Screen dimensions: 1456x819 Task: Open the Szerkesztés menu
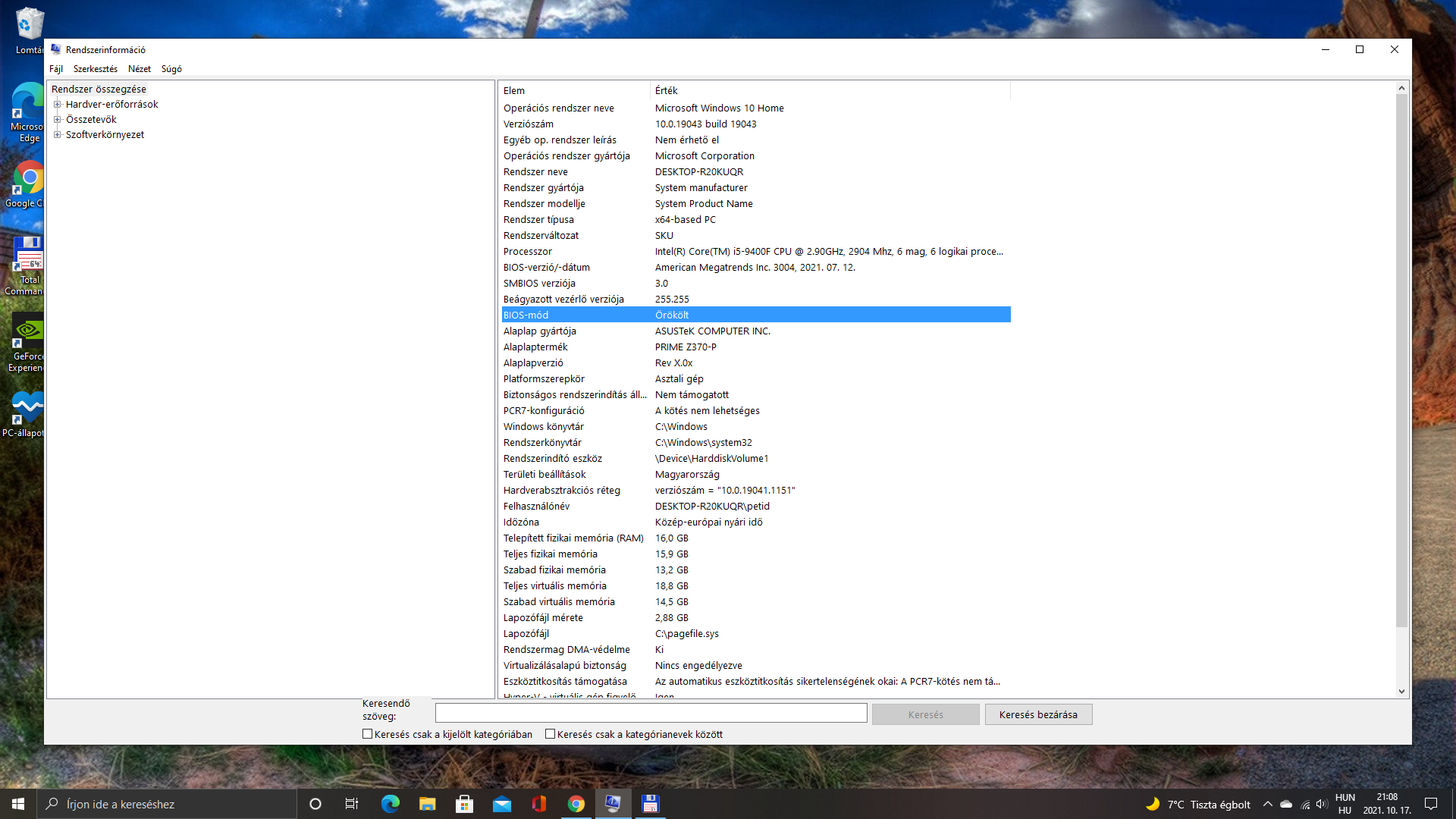tap(96, 69)
